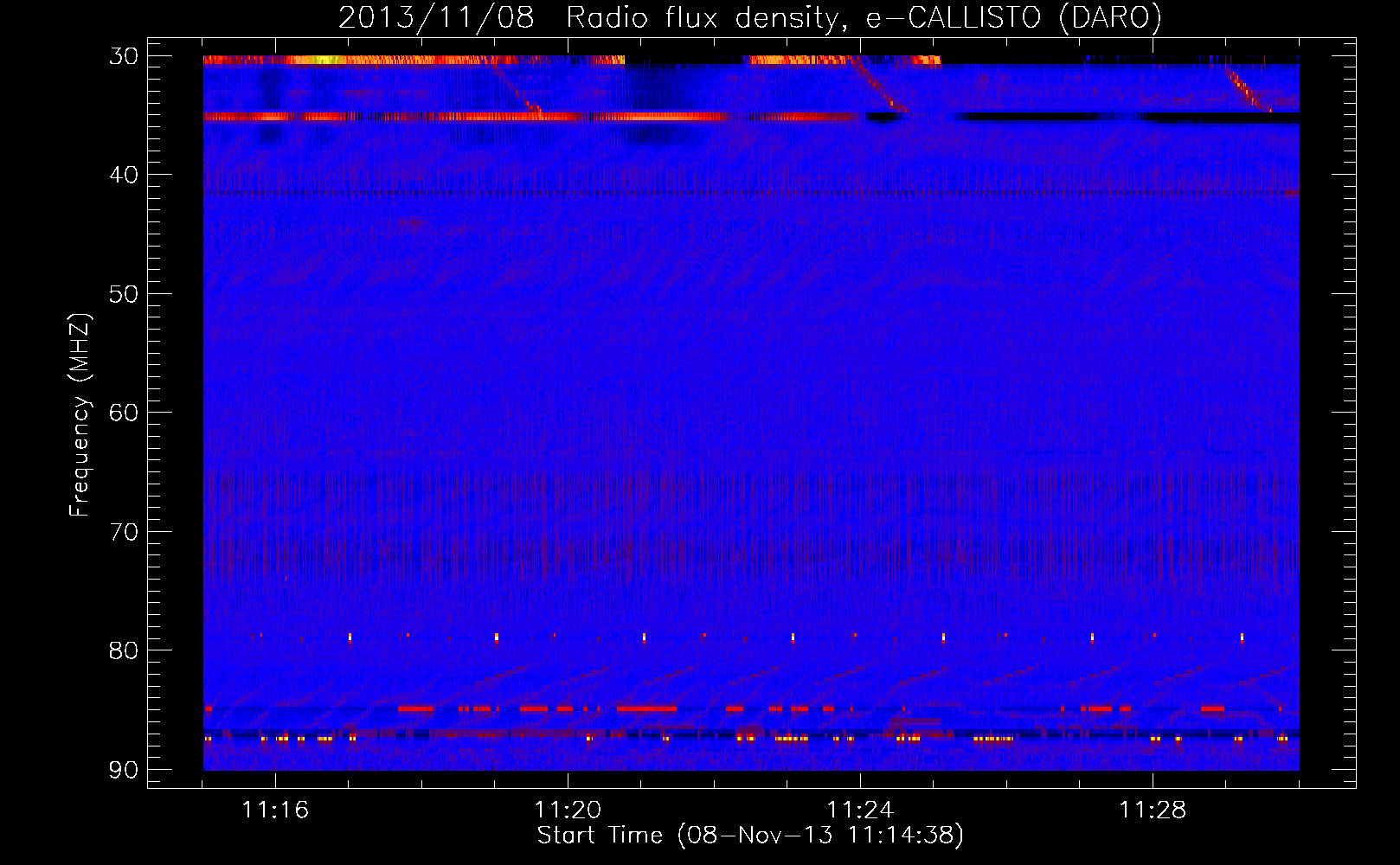The width and height of the screenshot is (1400, 865).
Task: Click the 'Frequency (MHZ)' y-axis label
Action: coord(80,415)
